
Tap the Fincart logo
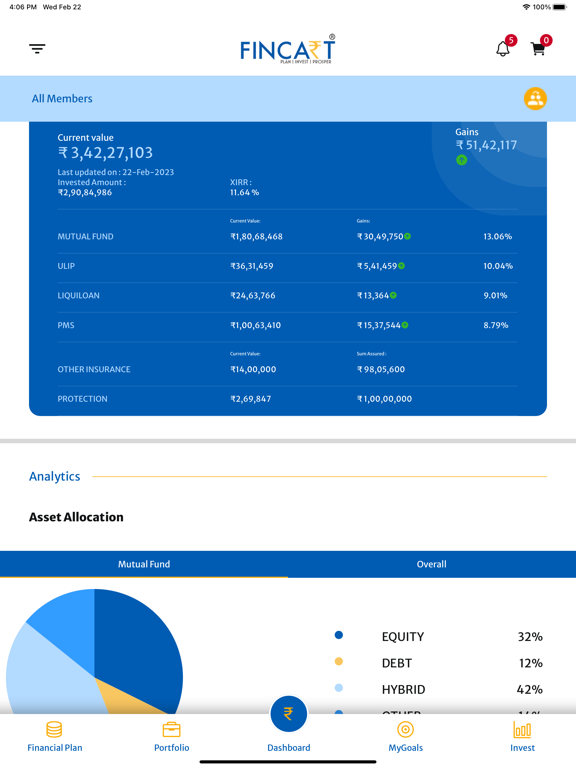(288, 49)
